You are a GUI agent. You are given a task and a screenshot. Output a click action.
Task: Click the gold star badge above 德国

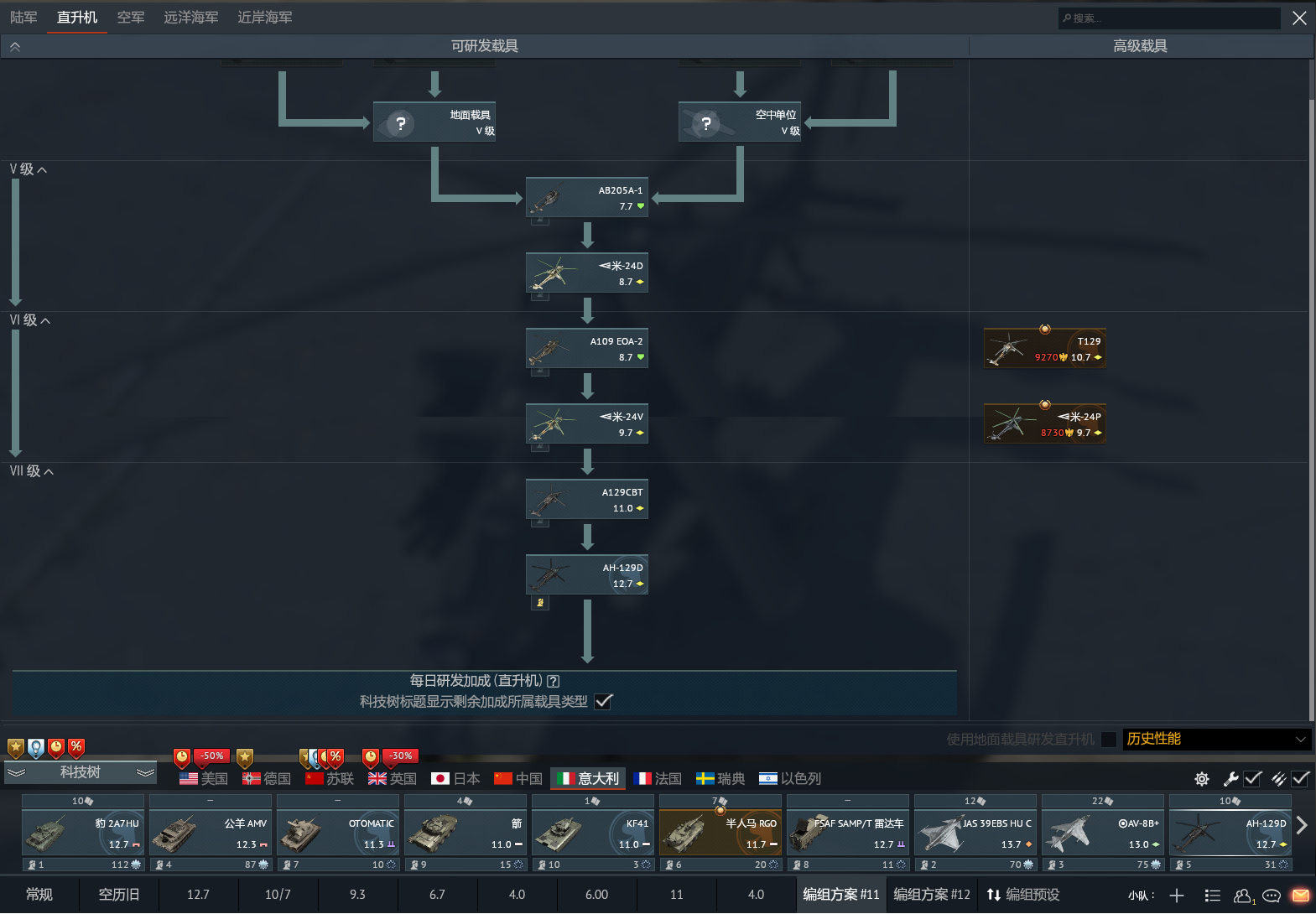tap(245, 758)
